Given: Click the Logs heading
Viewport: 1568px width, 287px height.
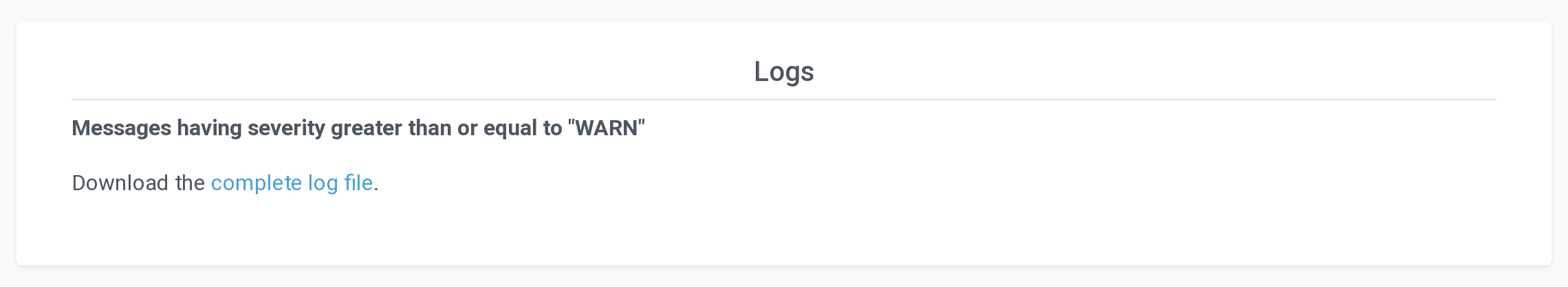Looking at the screenshot, I should tap(783, 71).
